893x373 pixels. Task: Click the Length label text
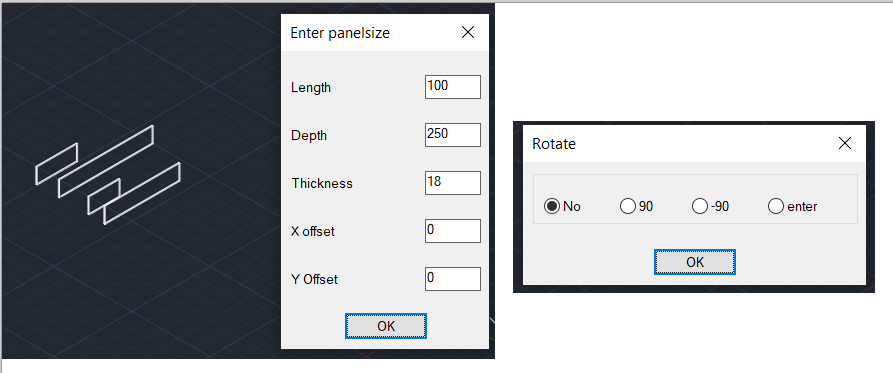311,88
